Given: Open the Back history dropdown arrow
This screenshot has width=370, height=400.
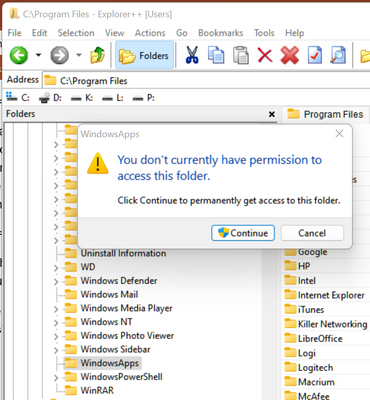Looking at the screenshot, I should 38,55.
